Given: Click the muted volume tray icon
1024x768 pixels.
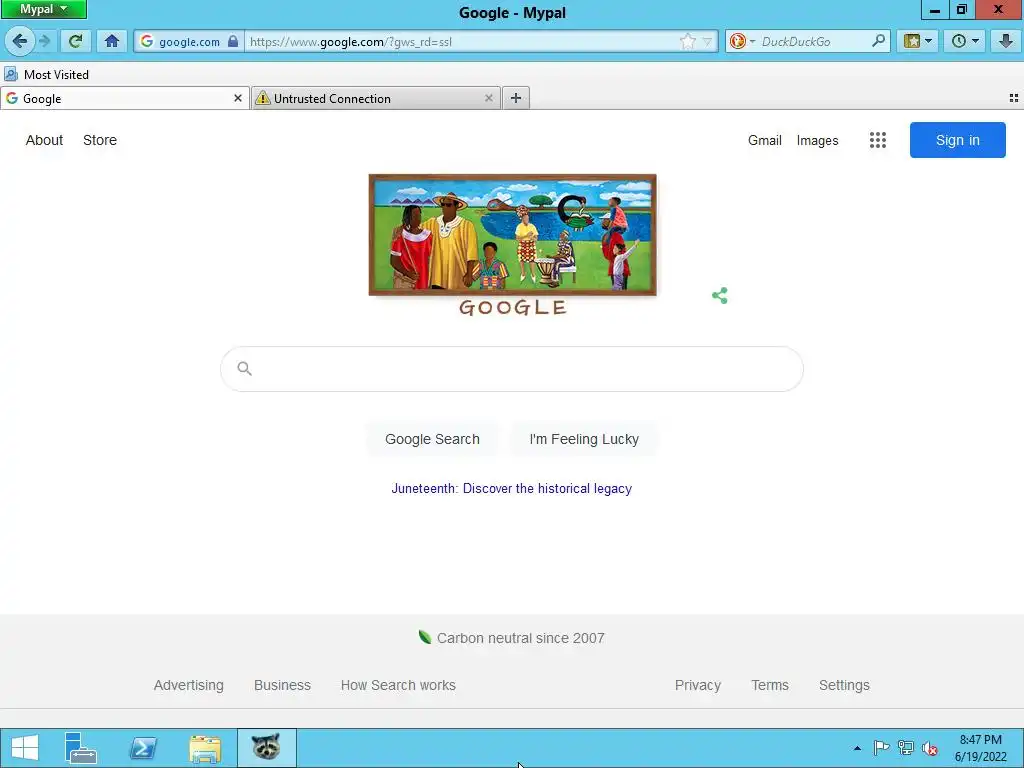Looking at the screenshot, I should 930,748.
